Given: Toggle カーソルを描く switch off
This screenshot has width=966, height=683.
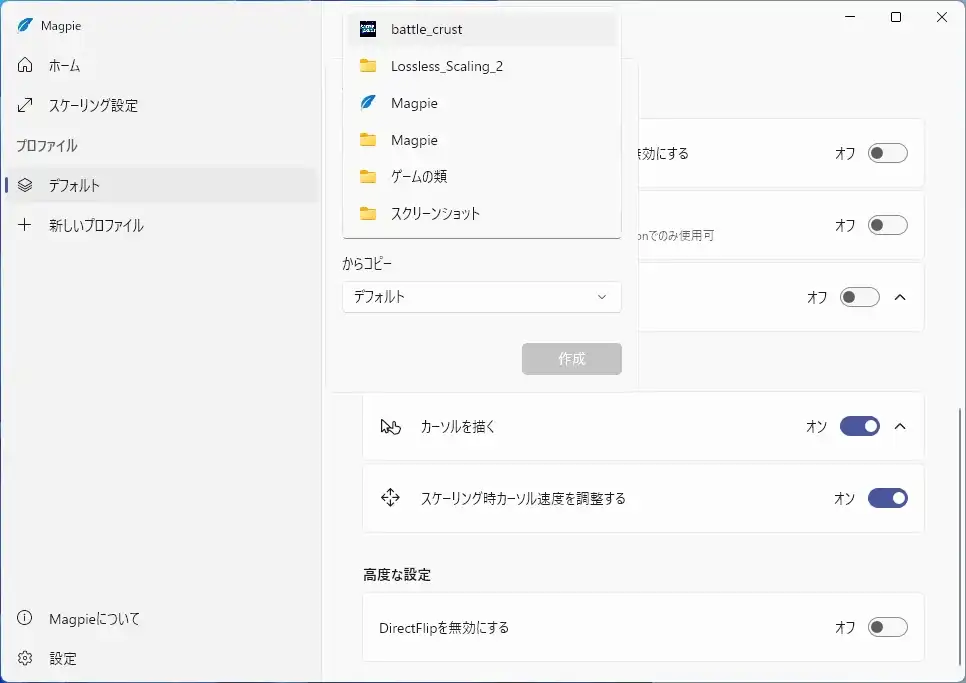Looking at the screenshot, I should tap(859, 427).
